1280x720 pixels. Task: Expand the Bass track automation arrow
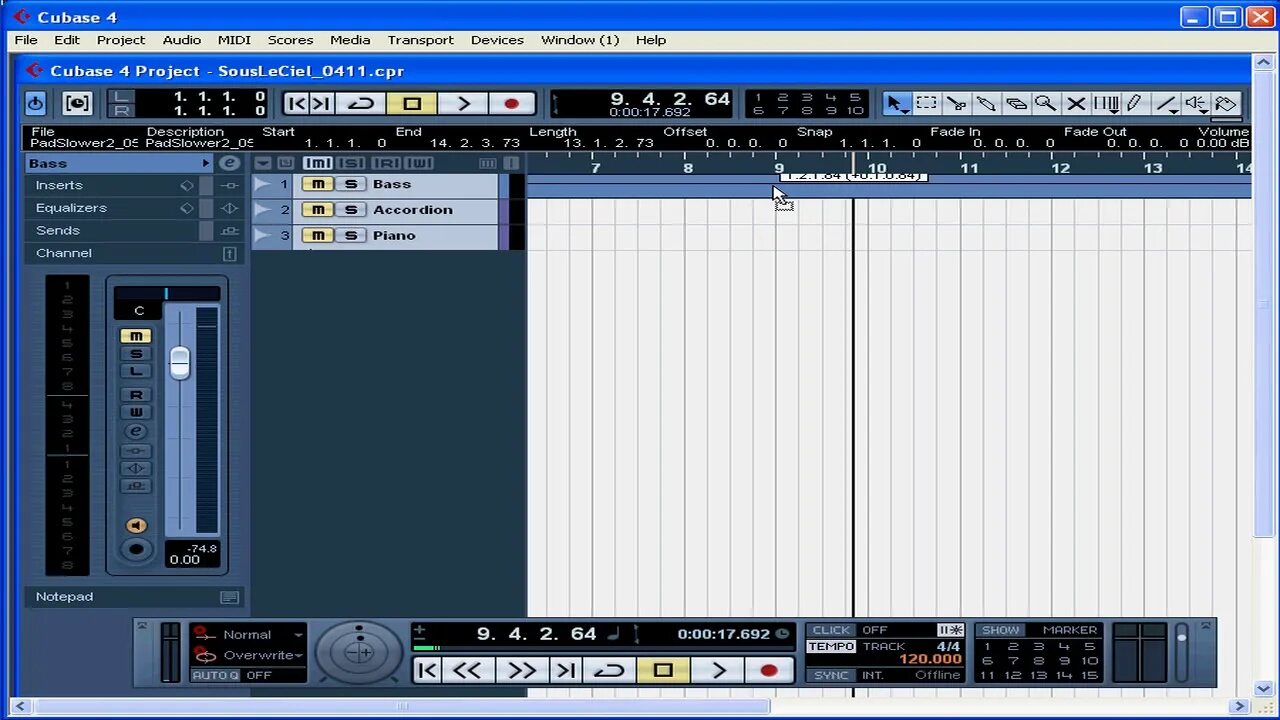262,184
